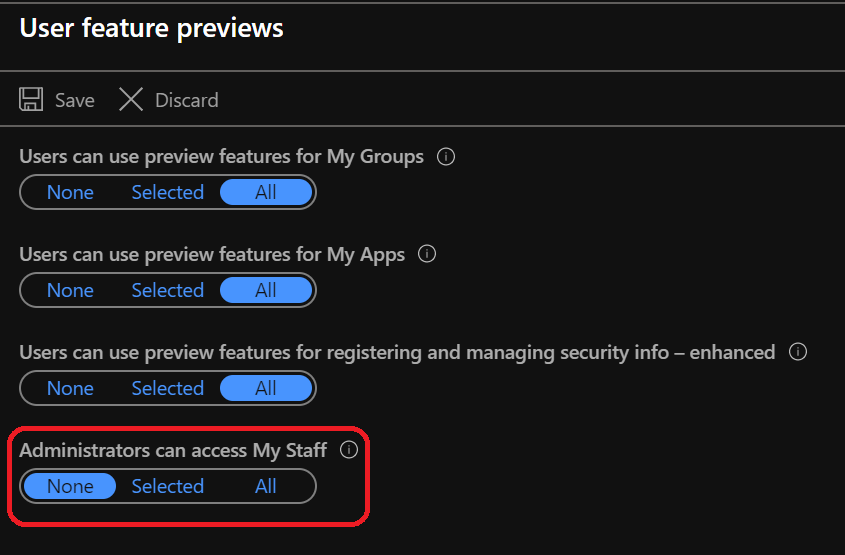Click the Save floppy disk icon
This screenshot has height=555, width=845.
31,100
